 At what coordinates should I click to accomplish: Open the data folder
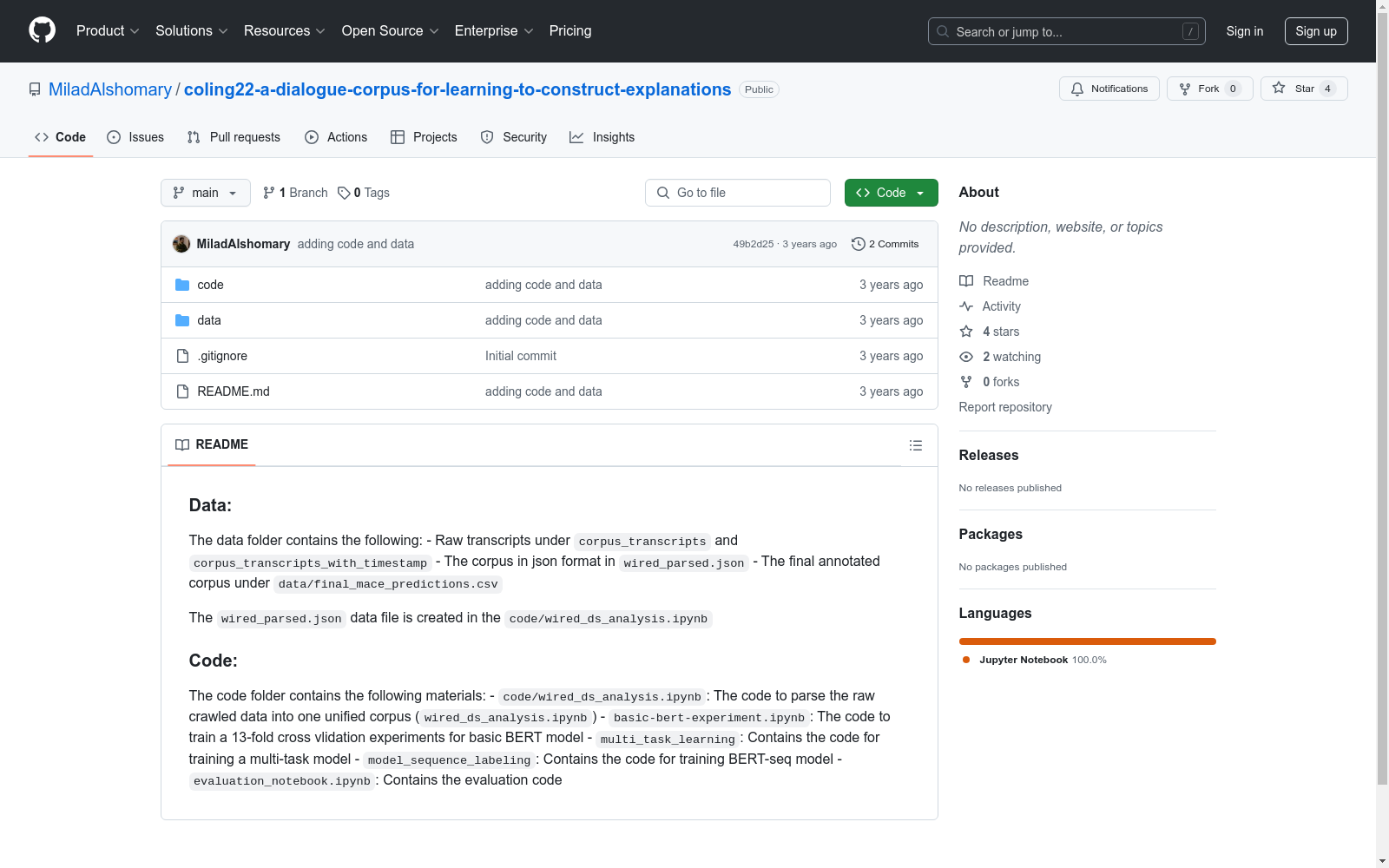pyautogui.click(x=209, y=320)
